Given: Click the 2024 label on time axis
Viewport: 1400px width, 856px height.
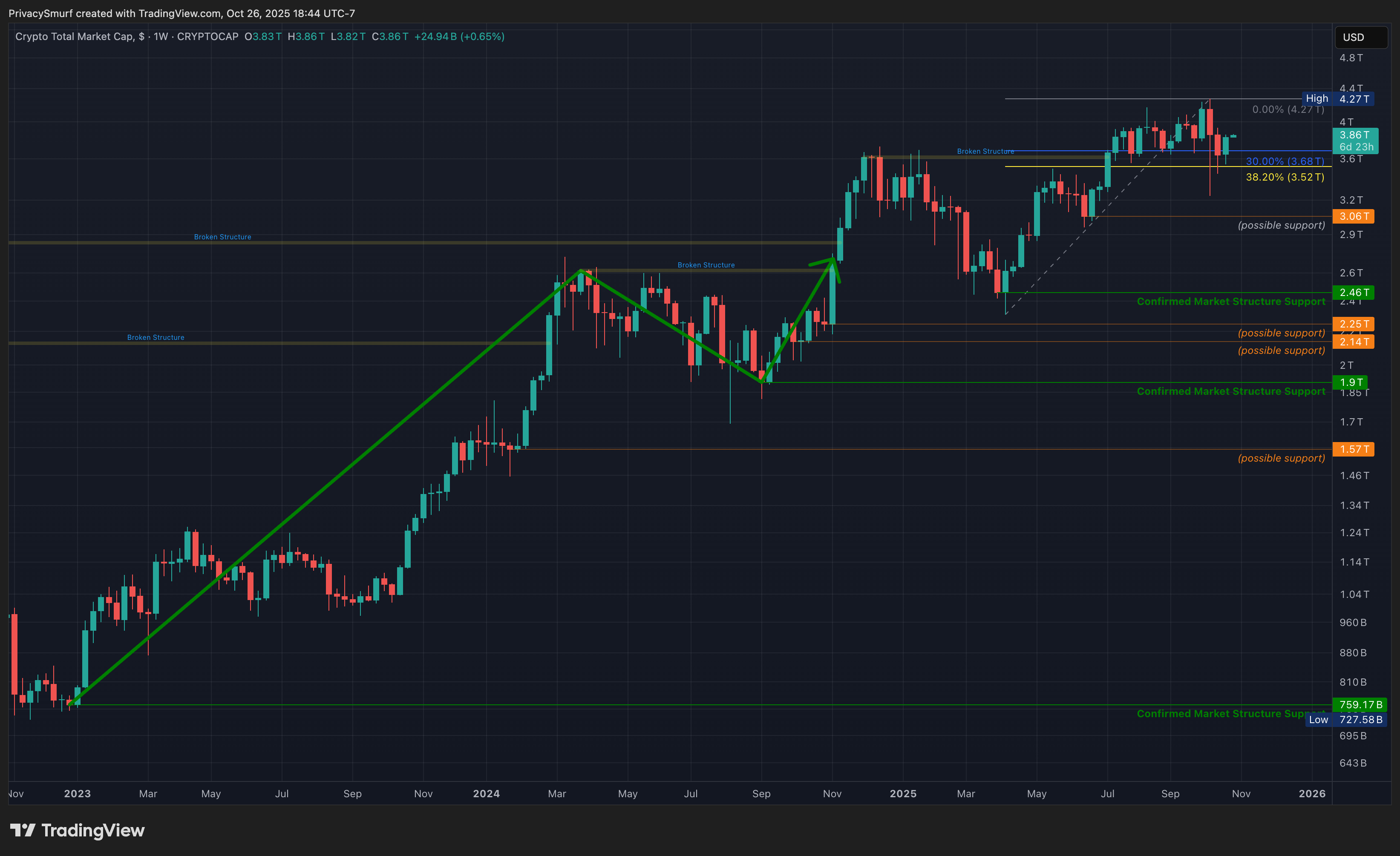Looking at the screenshot, I should click(487, 793).
